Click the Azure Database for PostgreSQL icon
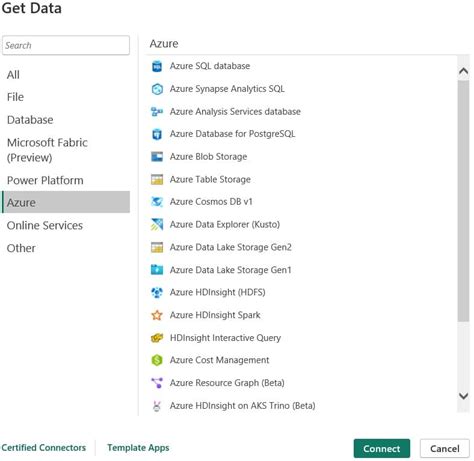The width and height of the screenshot is (474, 461). pos(157,134)
